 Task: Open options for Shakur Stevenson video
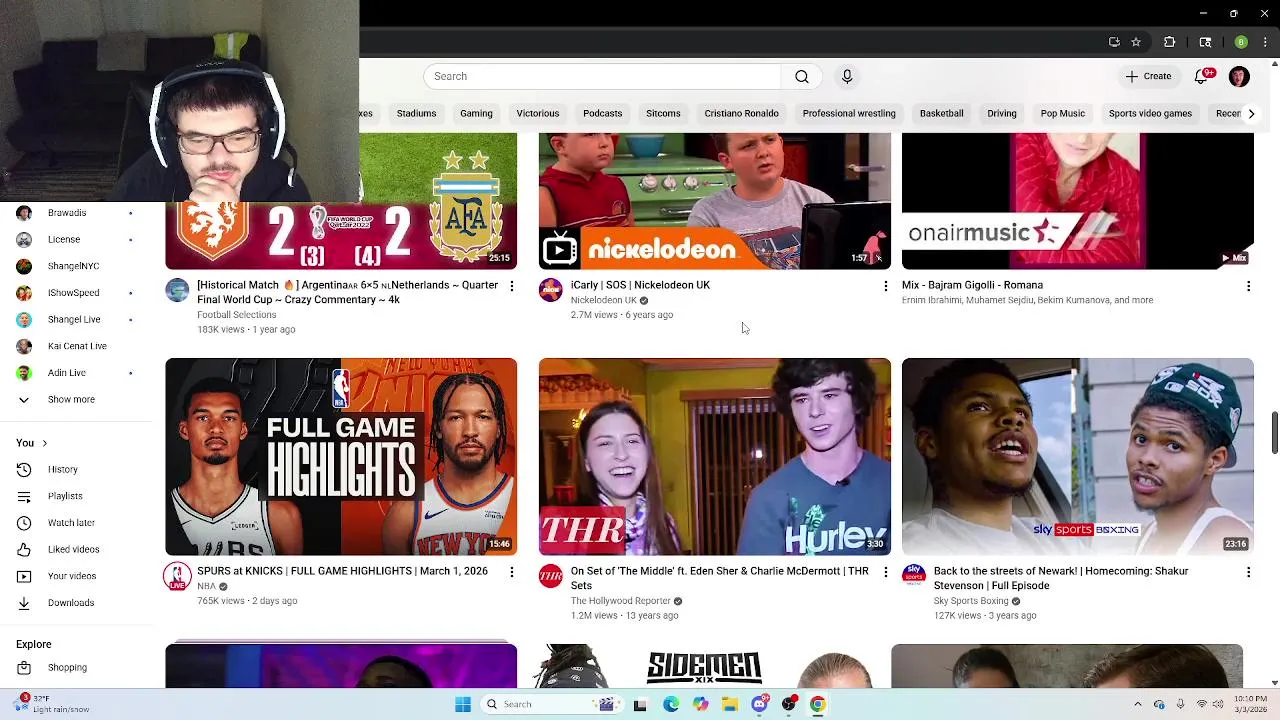pyautogui.click(x=1248, y=572)
